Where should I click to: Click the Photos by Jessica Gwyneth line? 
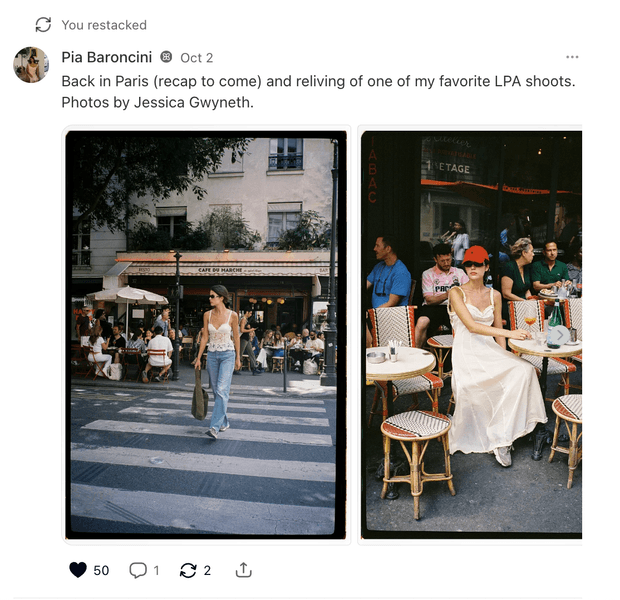coord(157,102)
